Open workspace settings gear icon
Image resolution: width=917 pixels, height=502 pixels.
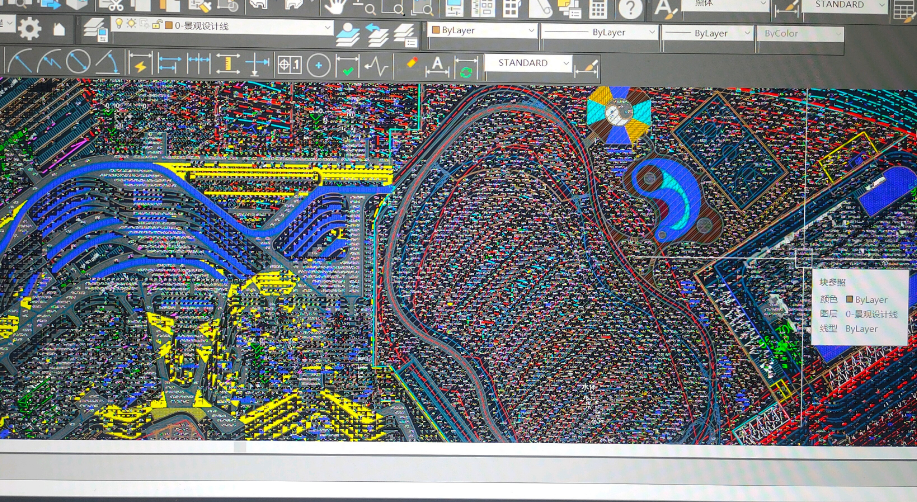point(29,29)
